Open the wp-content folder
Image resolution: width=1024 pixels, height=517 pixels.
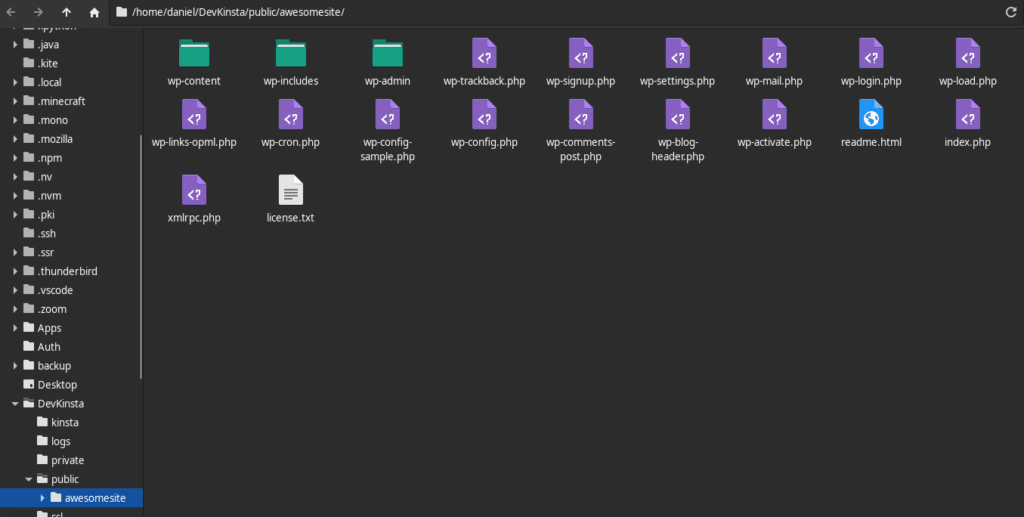click(193, 53)
